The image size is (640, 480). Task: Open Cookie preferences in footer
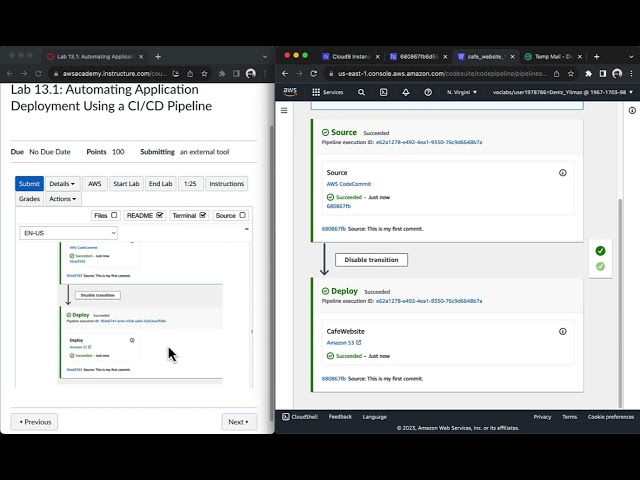click(x=611, y=417)
